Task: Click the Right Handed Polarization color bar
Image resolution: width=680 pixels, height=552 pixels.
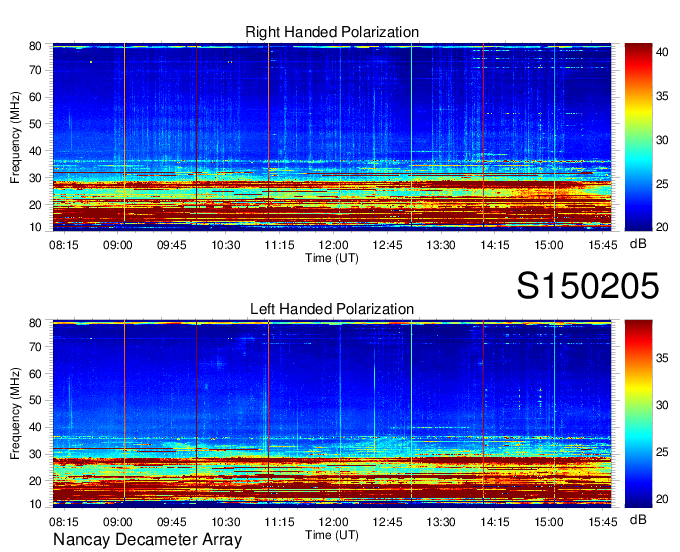Action: pyautogui.click(x=638, y=137)
